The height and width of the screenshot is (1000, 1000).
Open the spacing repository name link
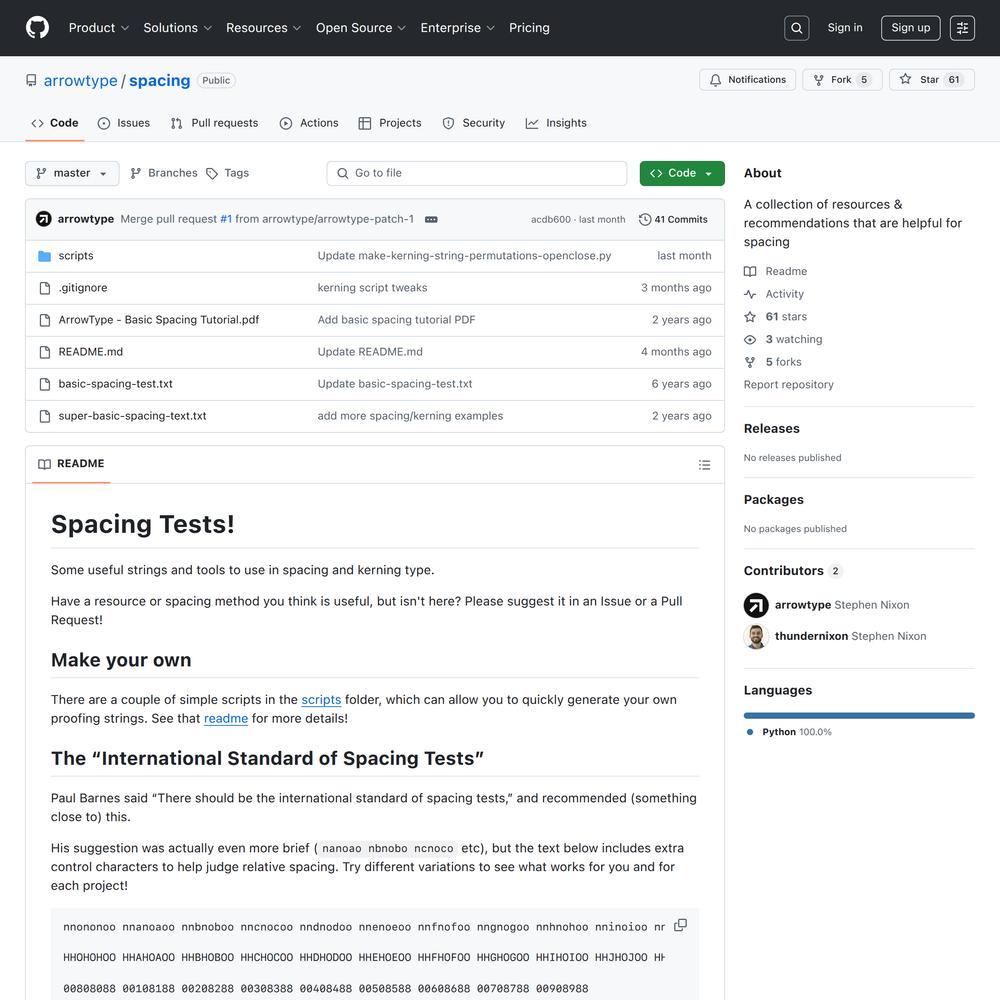tap(159, 81)
